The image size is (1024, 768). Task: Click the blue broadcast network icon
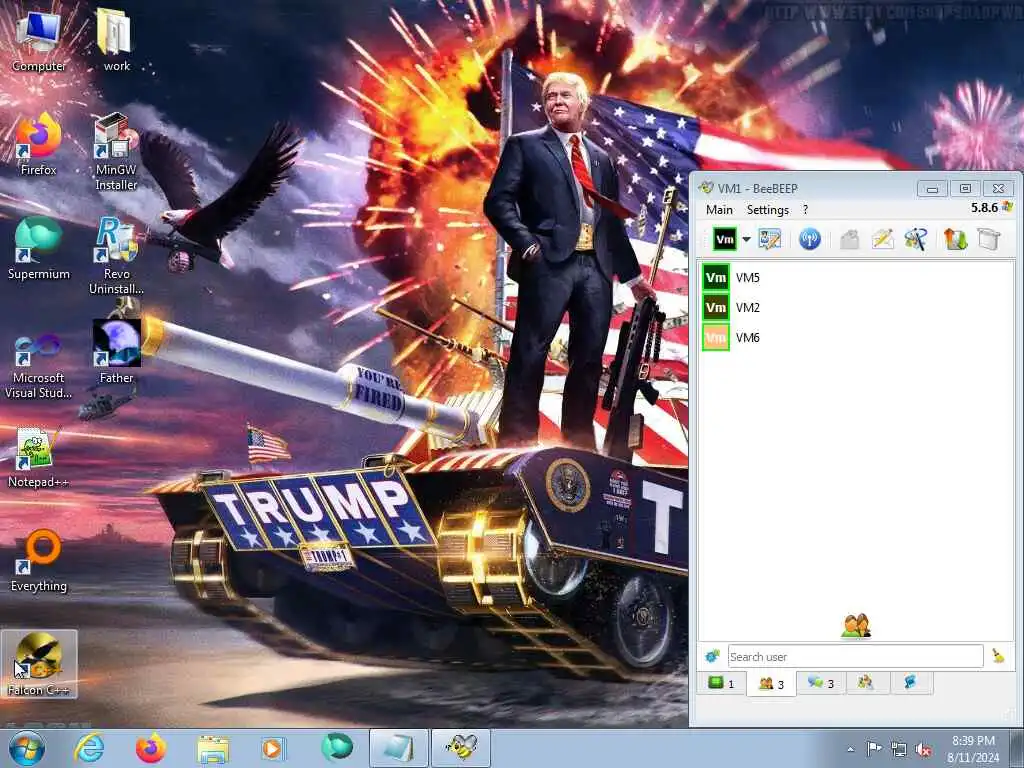[x=809, y=239]
